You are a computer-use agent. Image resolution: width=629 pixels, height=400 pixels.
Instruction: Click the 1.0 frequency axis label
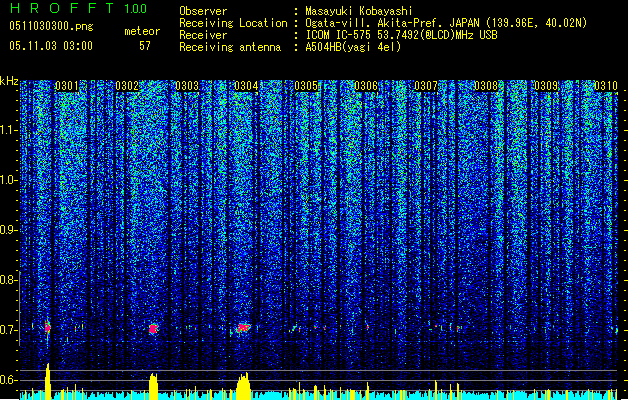point(9,180)
